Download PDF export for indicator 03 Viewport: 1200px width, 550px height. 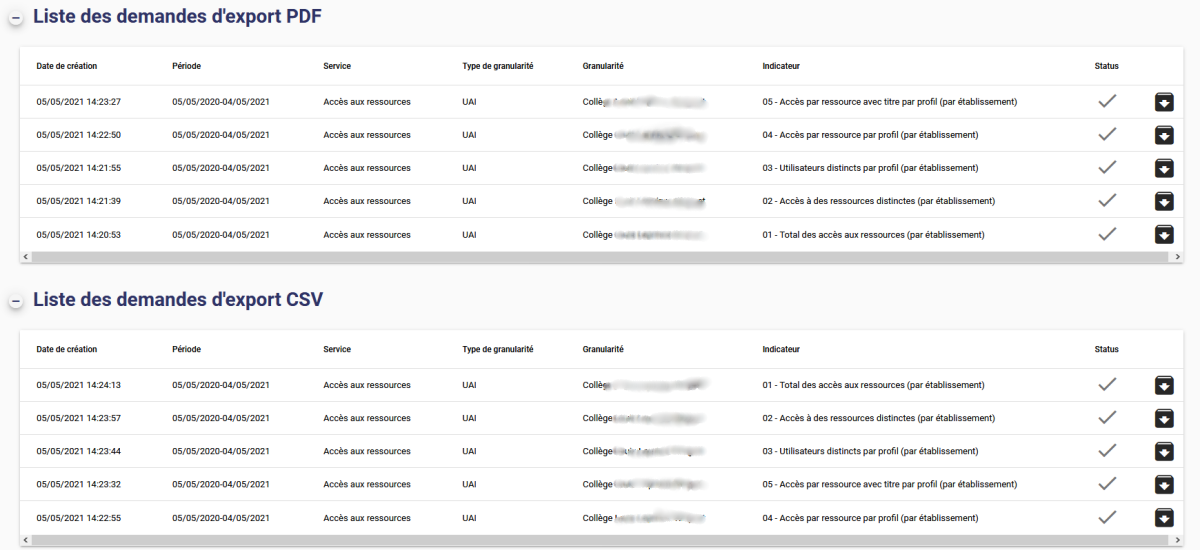click(1164, 168)
